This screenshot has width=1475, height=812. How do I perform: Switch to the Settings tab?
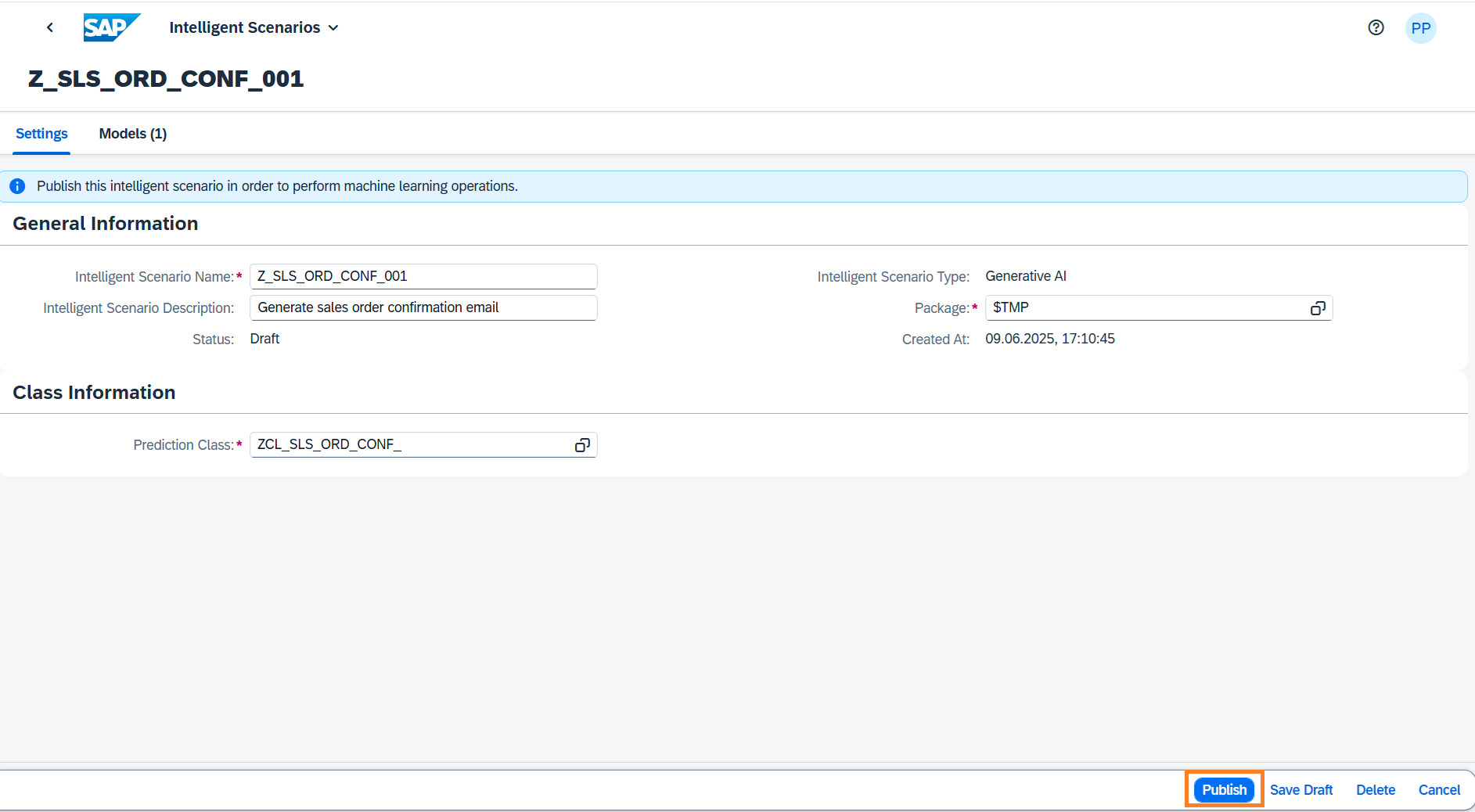41,134
